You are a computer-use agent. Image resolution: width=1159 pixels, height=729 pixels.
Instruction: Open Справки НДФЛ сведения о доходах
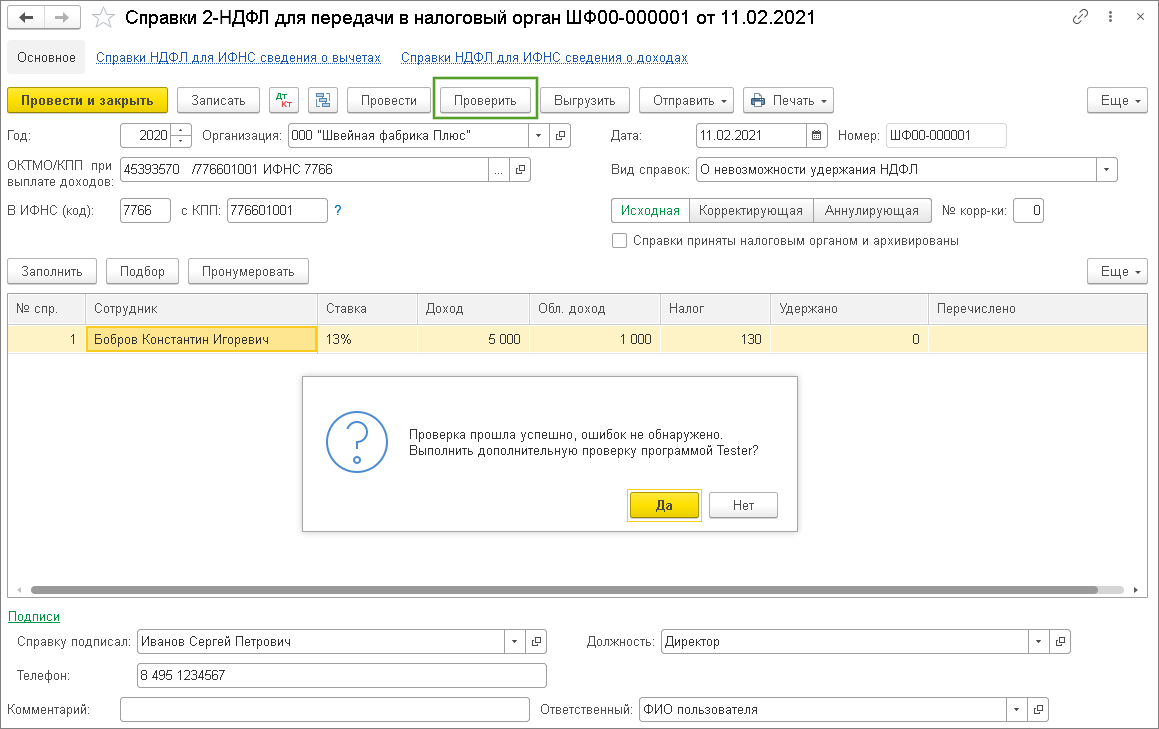tap(544, 57)
